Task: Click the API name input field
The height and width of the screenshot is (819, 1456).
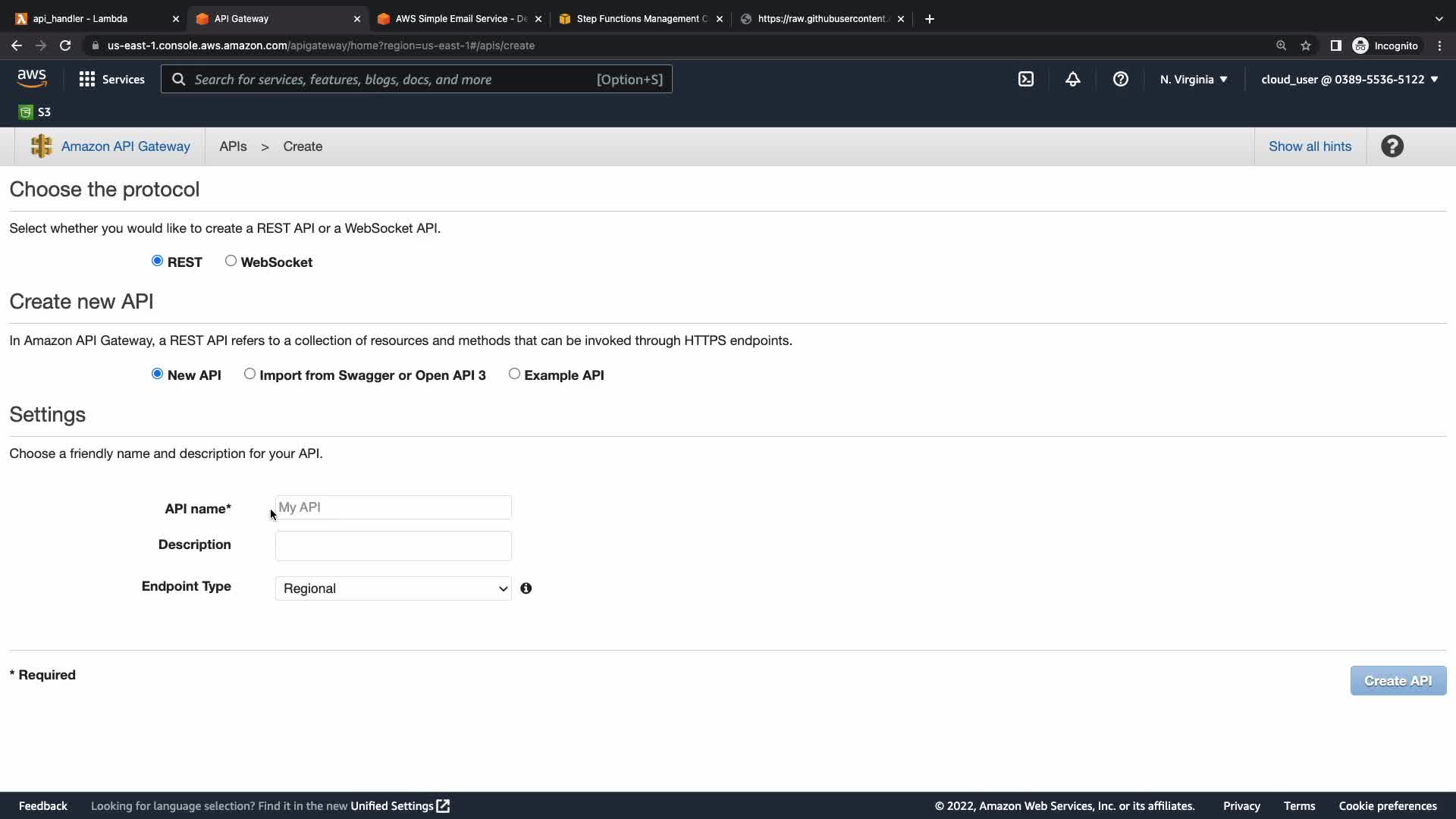Action: [393, 507]
